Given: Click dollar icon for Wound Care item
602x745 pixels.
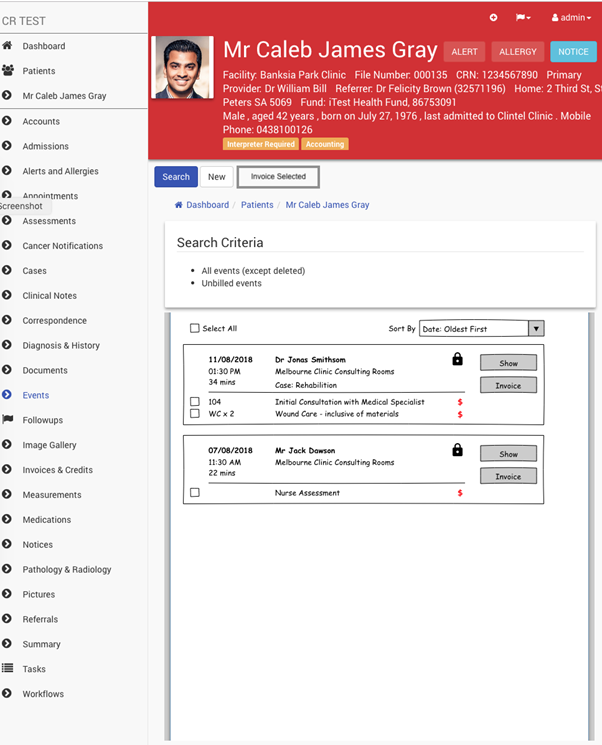Looking at the screenshot, I should pyautogui.click(x=460, y=414).
